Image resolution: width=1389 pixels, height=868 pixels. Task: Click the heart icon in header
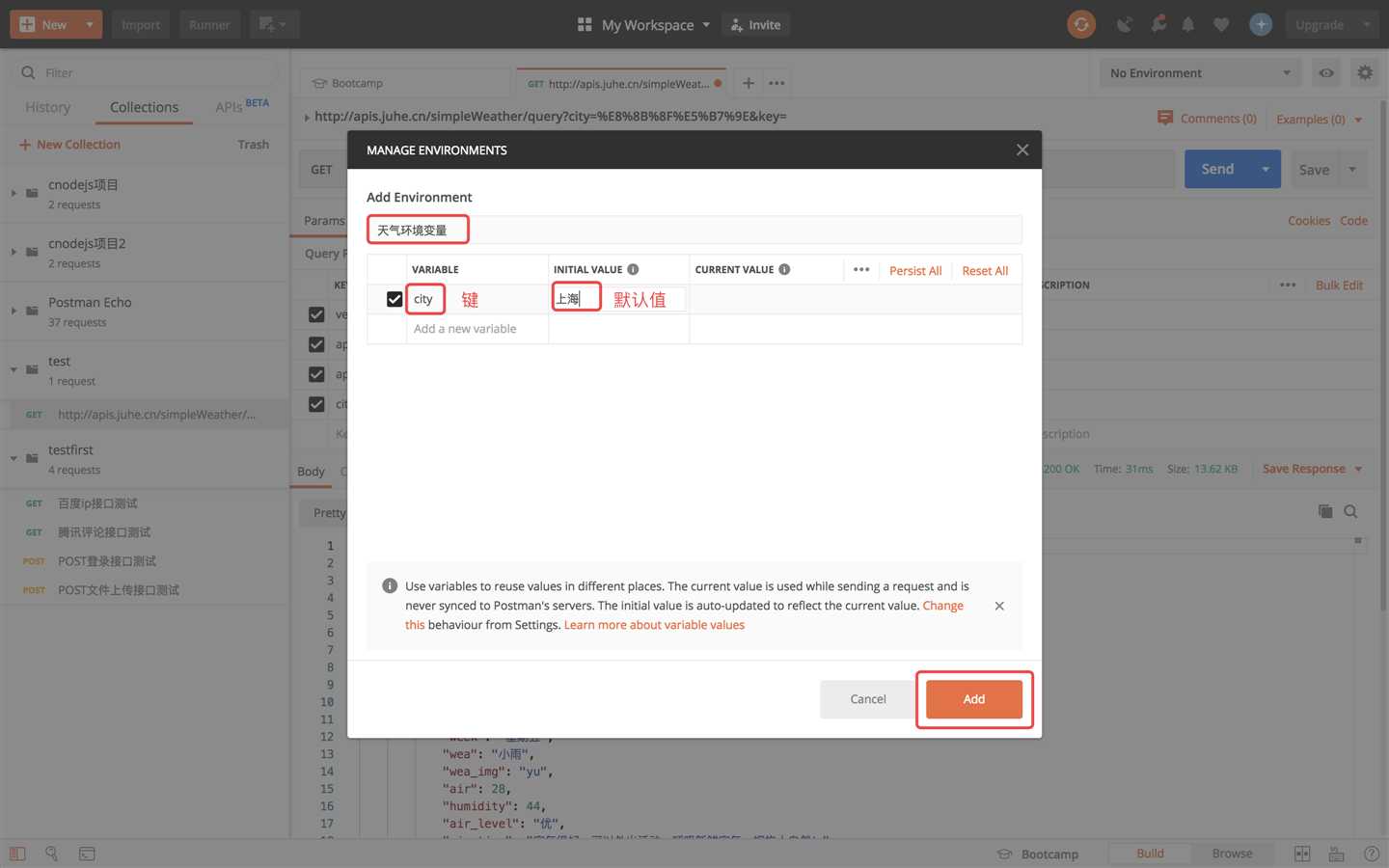[1221, 24]
